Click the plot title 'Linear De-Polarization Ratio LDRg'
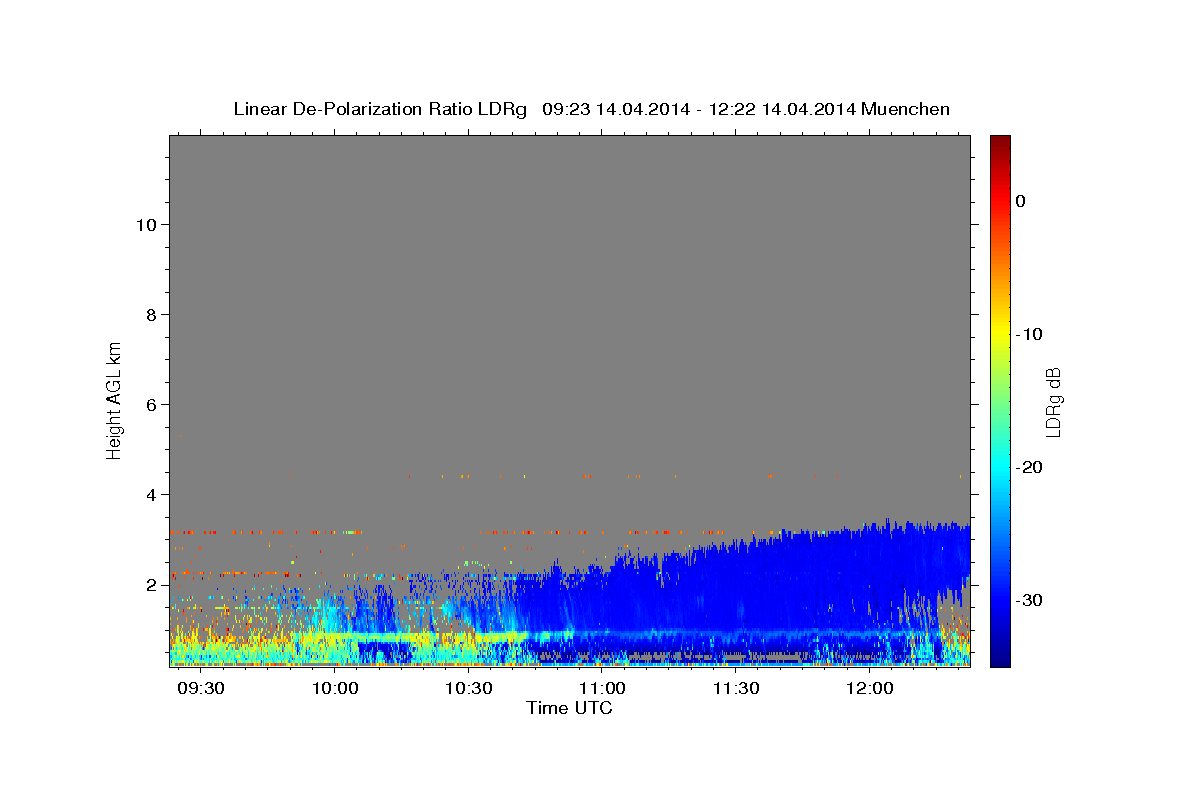 tap(380, 109)
